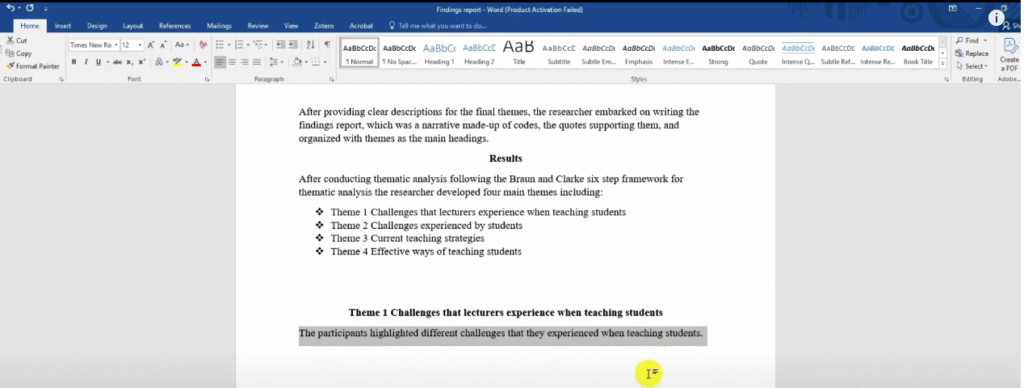Click the Increase Indent icon
The height and width of the screenshot is (388, 1024).
(x=293, y=45)
